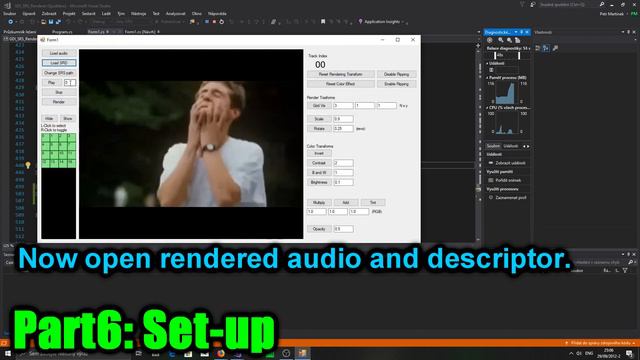
Task: Focus the Opacity value input field
Action: (x=343, y=229)
